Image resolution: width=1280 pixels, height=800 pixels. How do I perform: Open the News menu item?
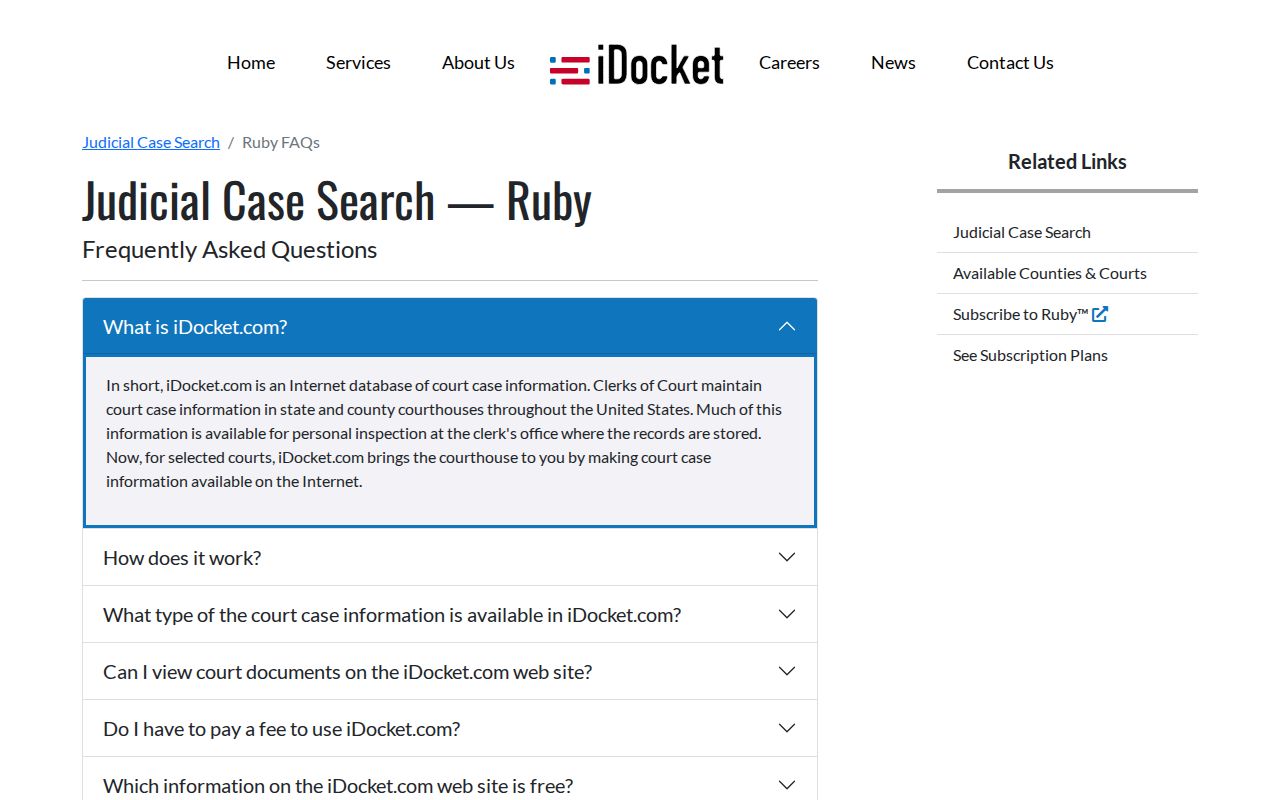click(x=893, y=62)
